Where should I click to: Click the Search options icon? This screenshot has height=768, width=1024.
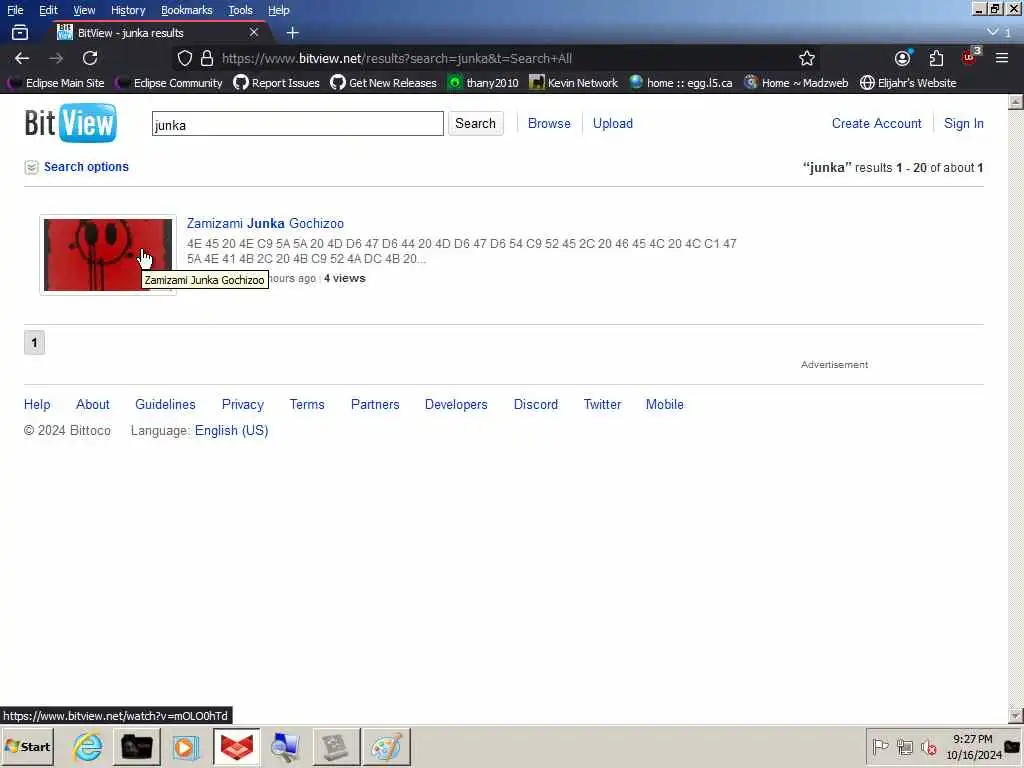coord(31,167)
